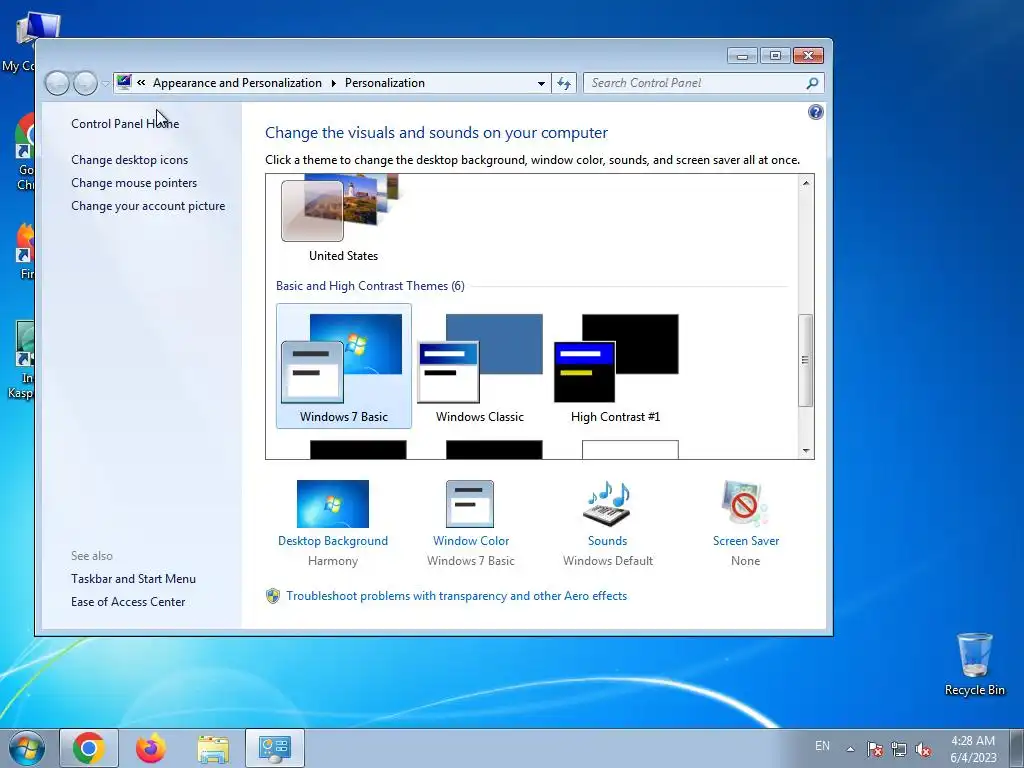This screenshot has width=1024, height=768.
Task: Select the Windows Classic theme
Action: click(x=480, y=366)
